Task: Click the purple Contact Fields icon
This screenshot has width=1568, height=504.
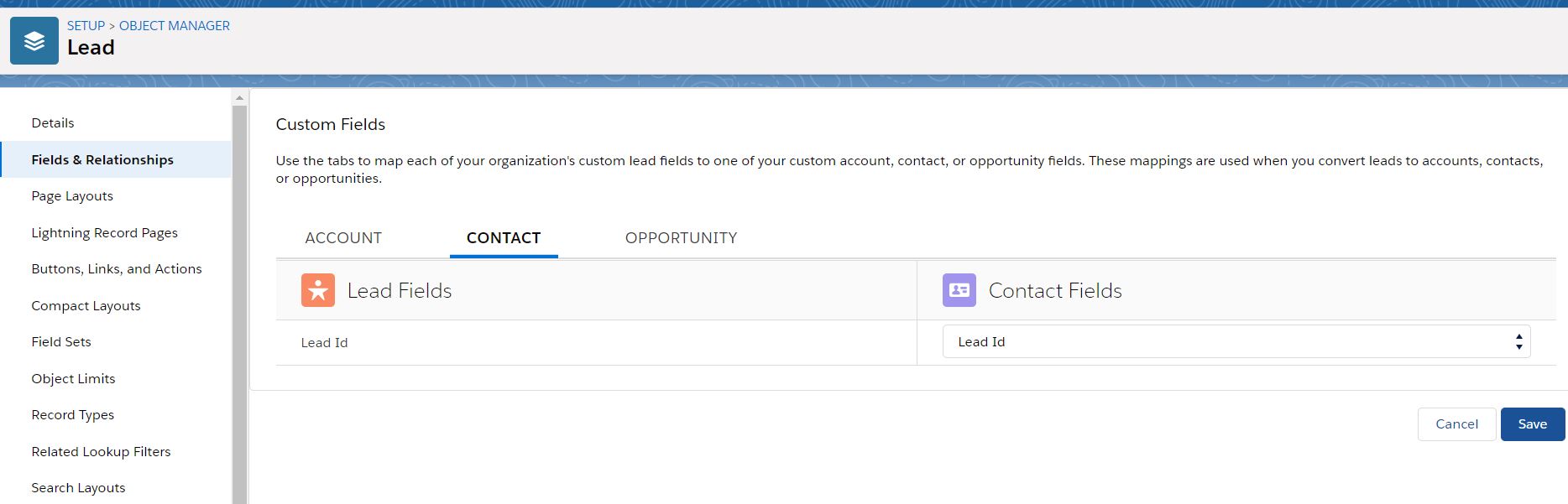Action: pyautogui.click(x=959, y=290)
